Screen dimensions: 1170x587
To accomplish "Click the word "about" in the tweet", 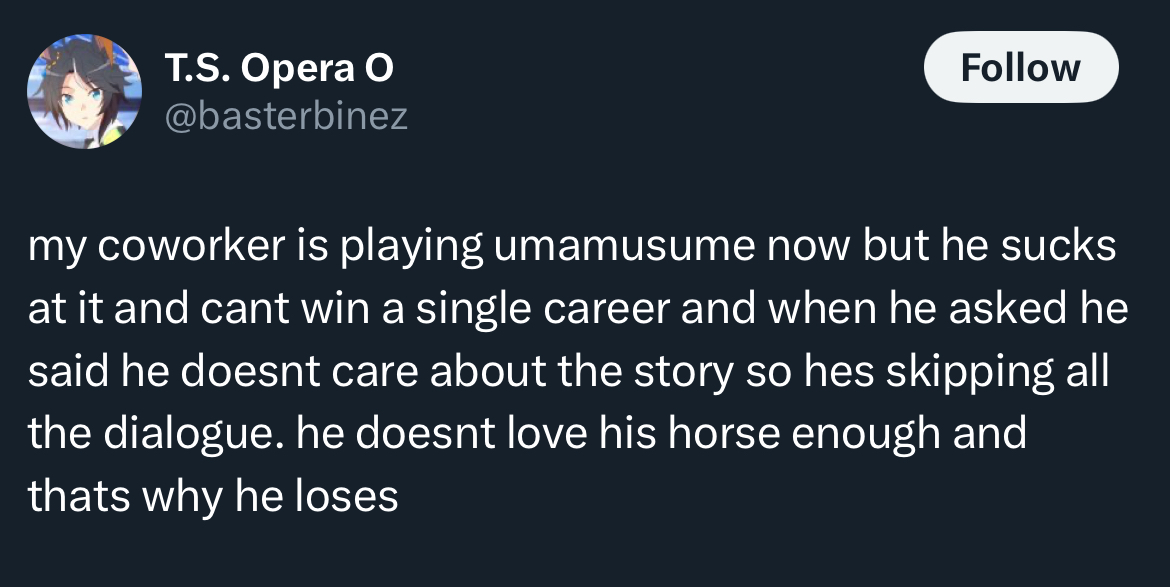I will tap(488, 371).
